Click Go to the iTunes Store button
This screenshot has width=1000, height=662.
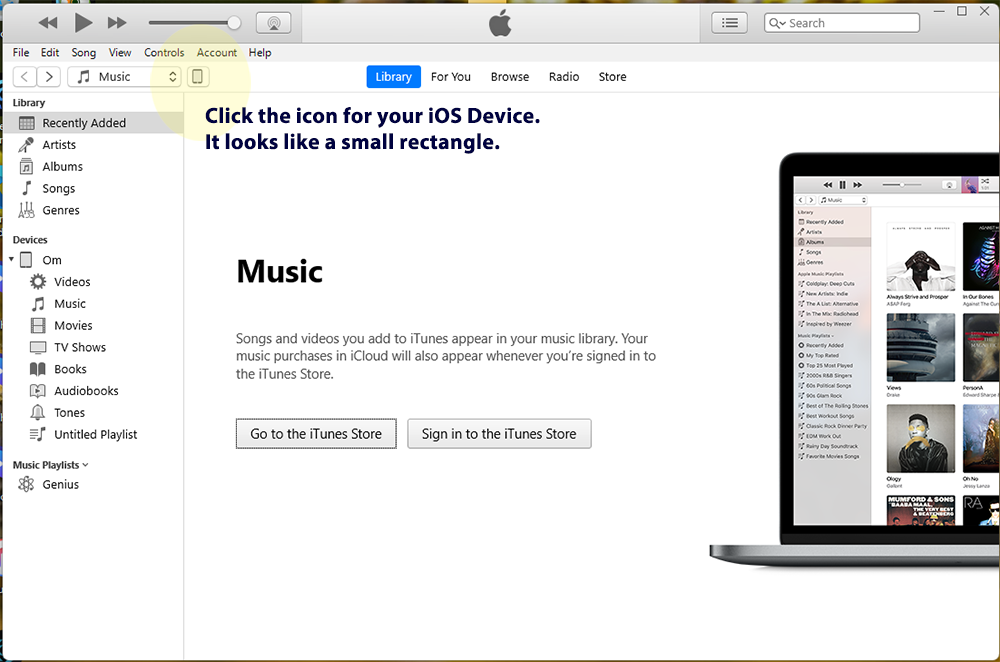[316, 434]
